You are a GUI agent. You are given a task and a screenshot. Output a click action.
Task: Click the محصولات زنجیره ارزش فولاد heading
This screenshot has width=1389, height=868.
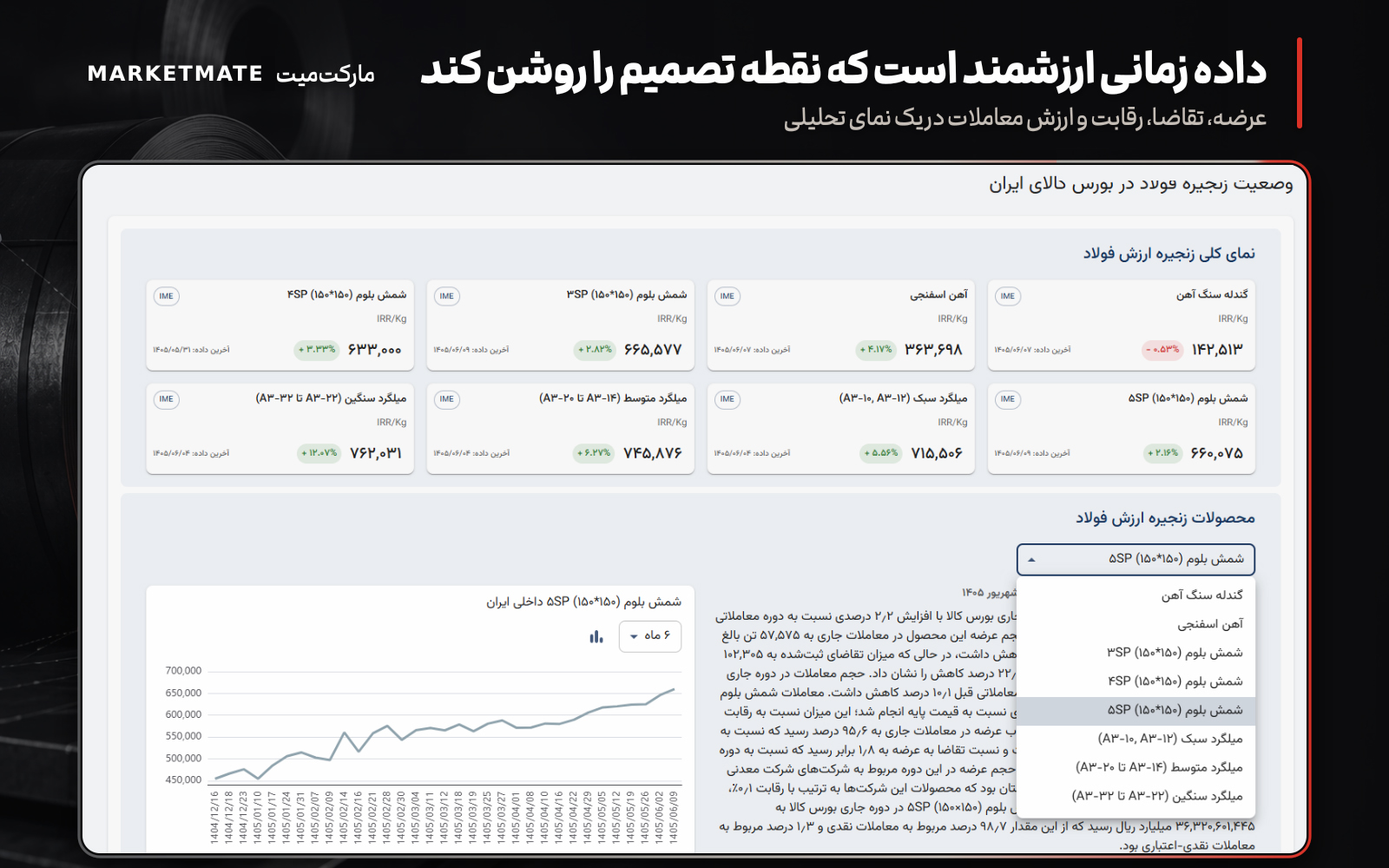click(x=1165, y=518)
